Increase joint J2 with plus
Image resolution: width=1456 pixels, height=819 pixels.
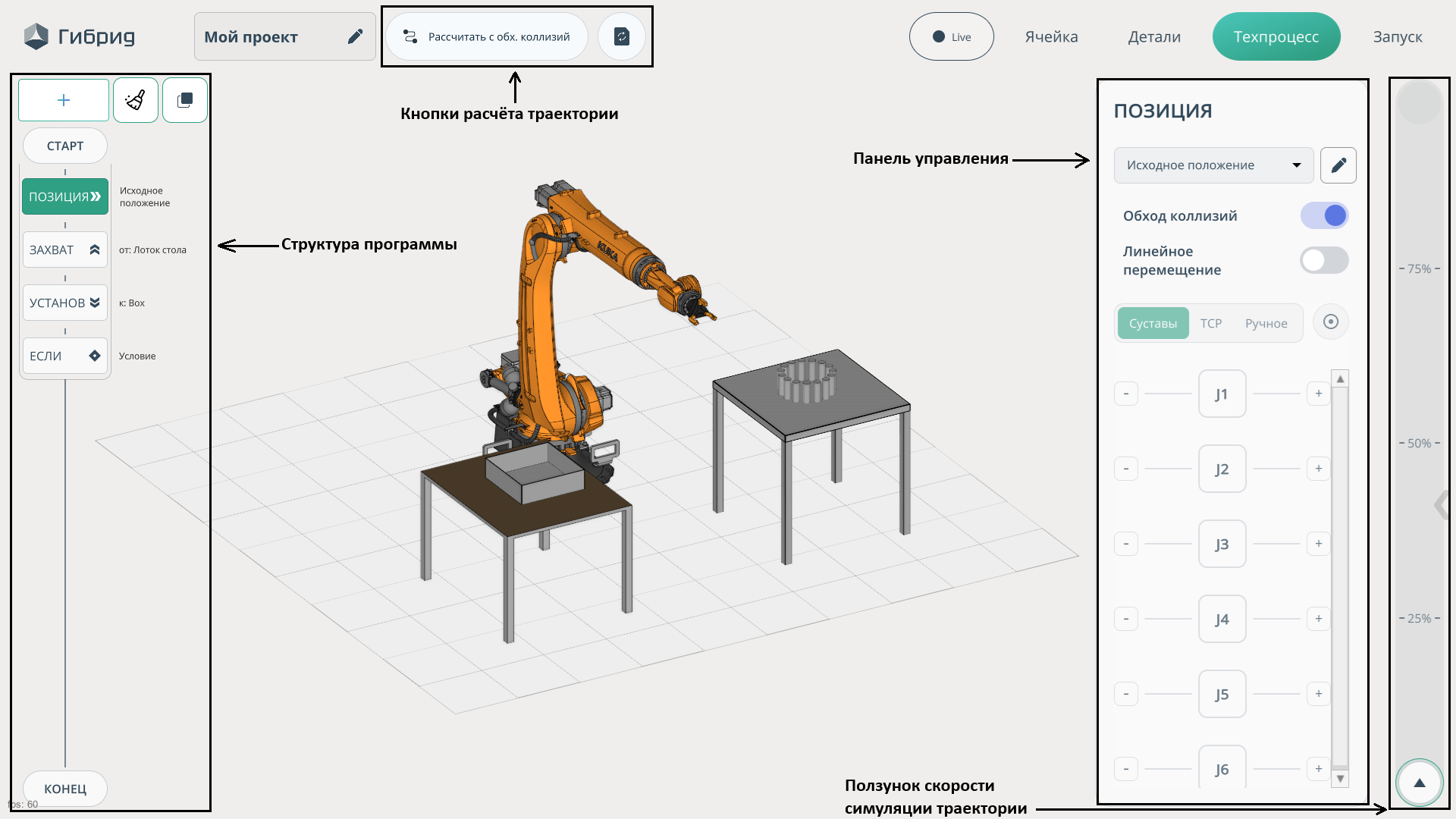click(1318, 469)
